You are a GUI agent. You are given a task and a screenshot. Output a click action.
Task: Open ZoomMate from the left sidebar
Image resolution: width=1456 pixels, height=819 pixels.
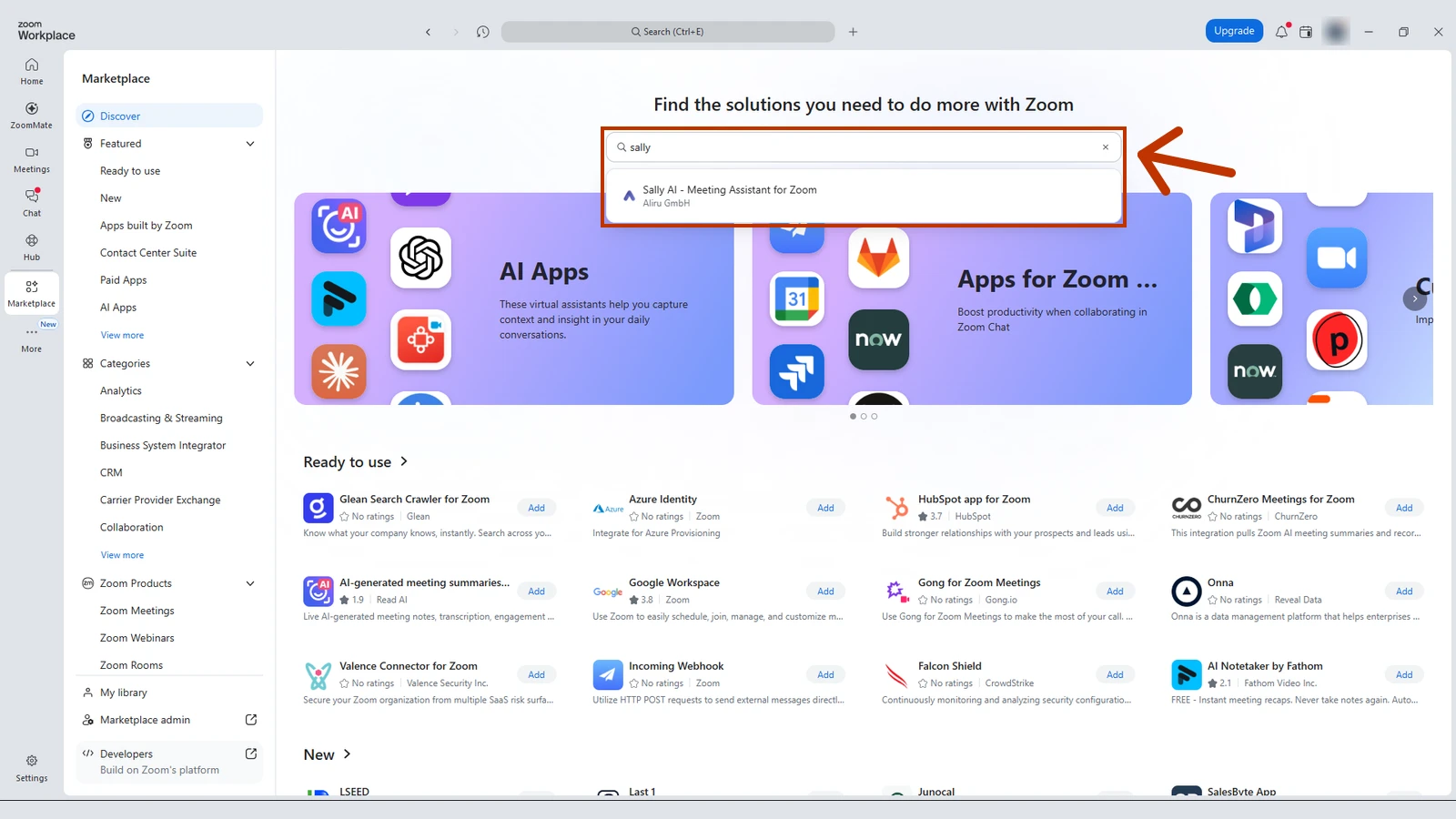point(32,115)
